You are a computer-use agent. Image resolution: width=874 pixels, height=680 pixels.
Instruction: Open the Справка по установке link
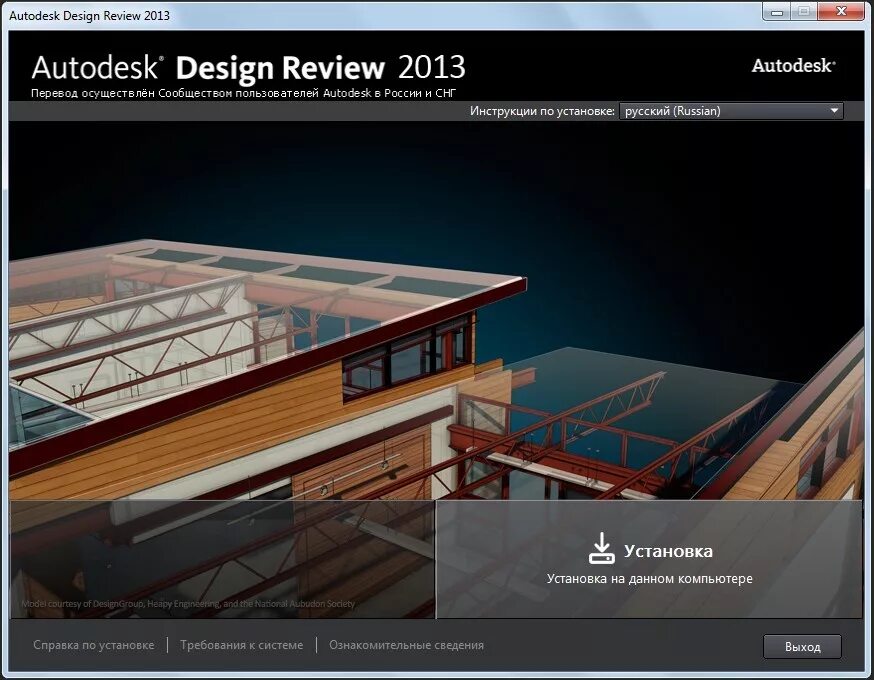click(x=94, y=645)
